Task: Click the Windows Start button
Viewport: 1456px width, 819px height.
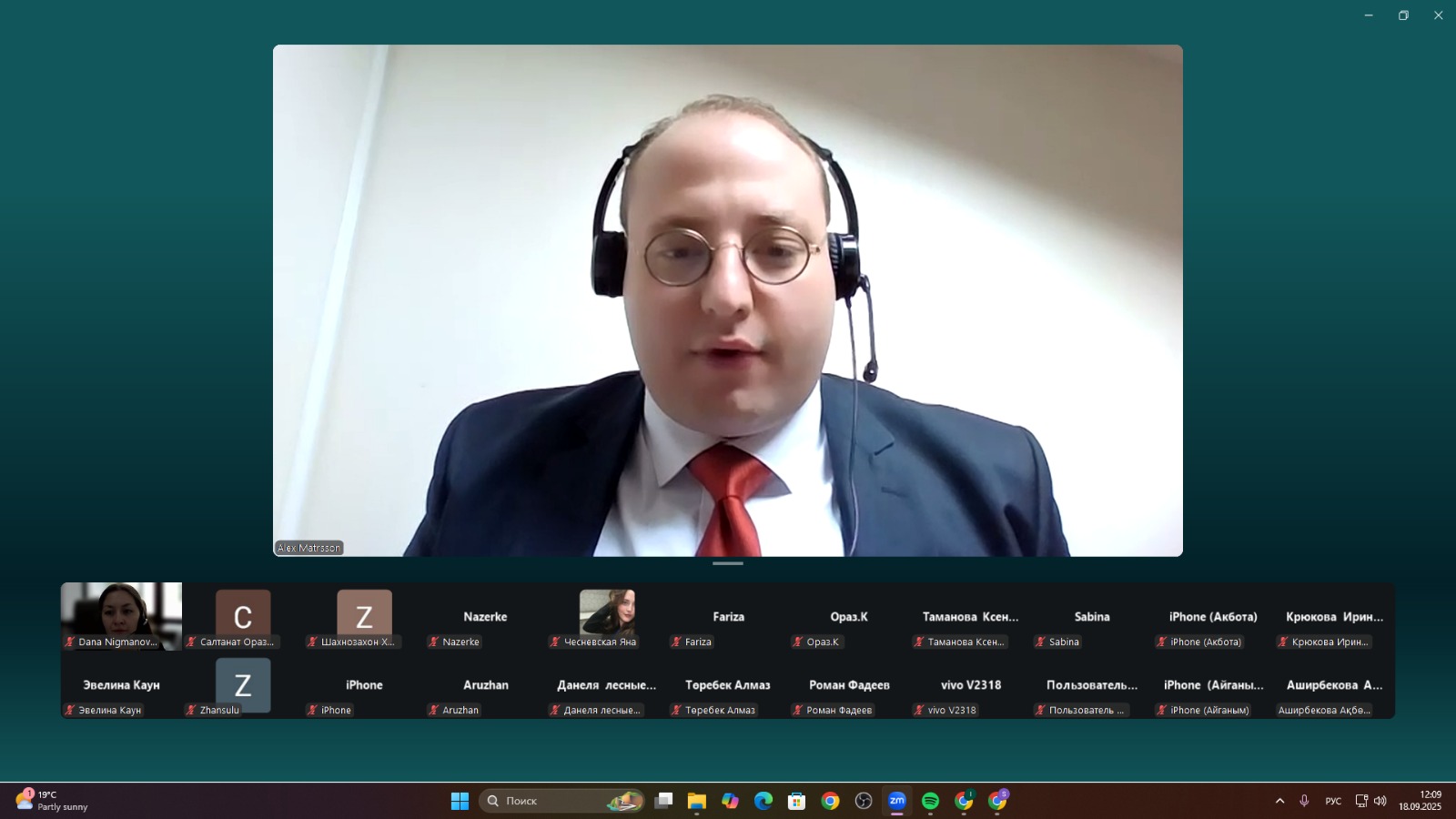Action: [x=460, y=801]
